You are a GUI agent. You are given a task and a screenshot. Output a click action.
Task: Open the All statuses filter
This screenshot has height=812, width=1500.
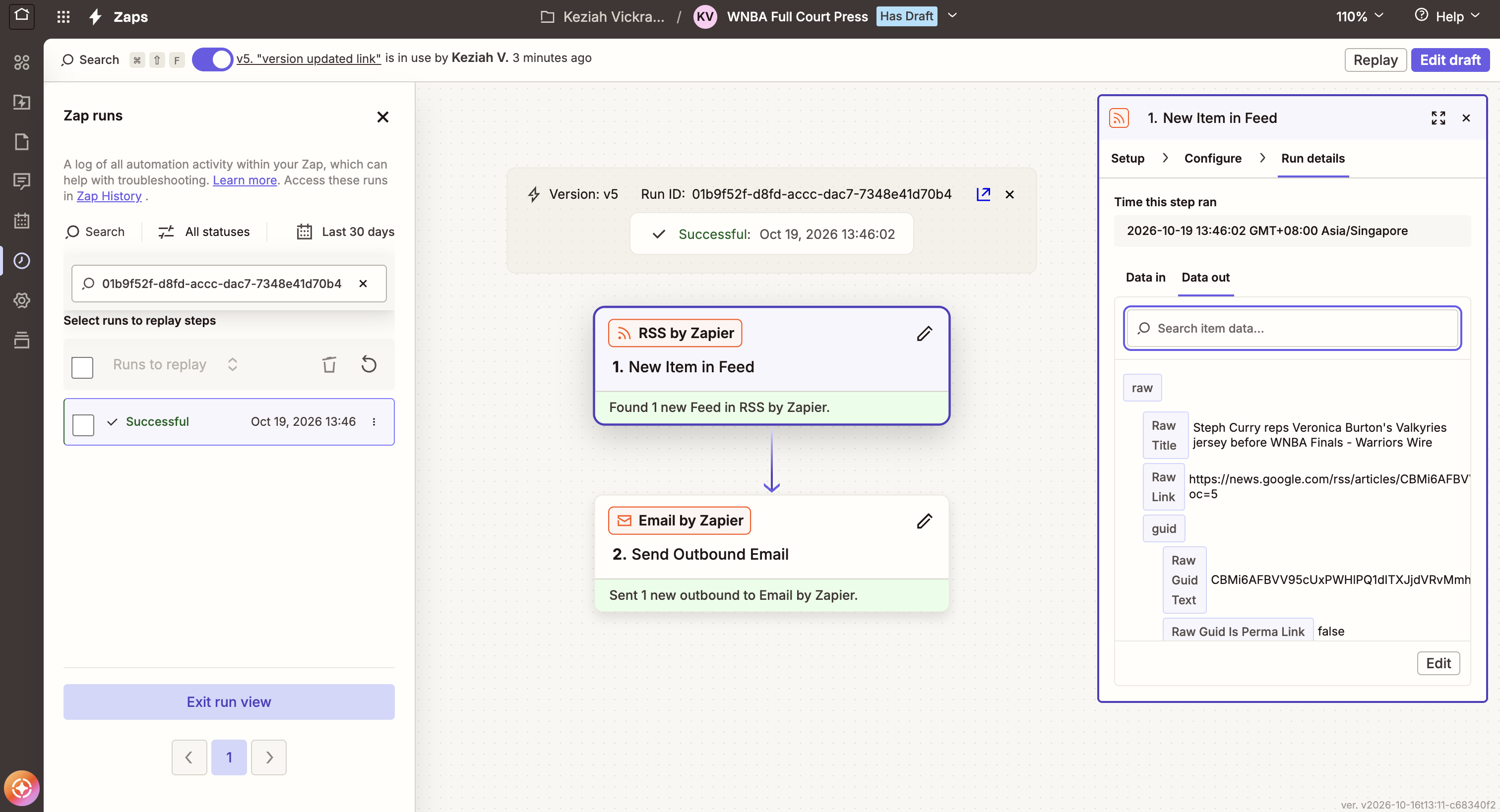pyautogui.click(x=204, y=232)
